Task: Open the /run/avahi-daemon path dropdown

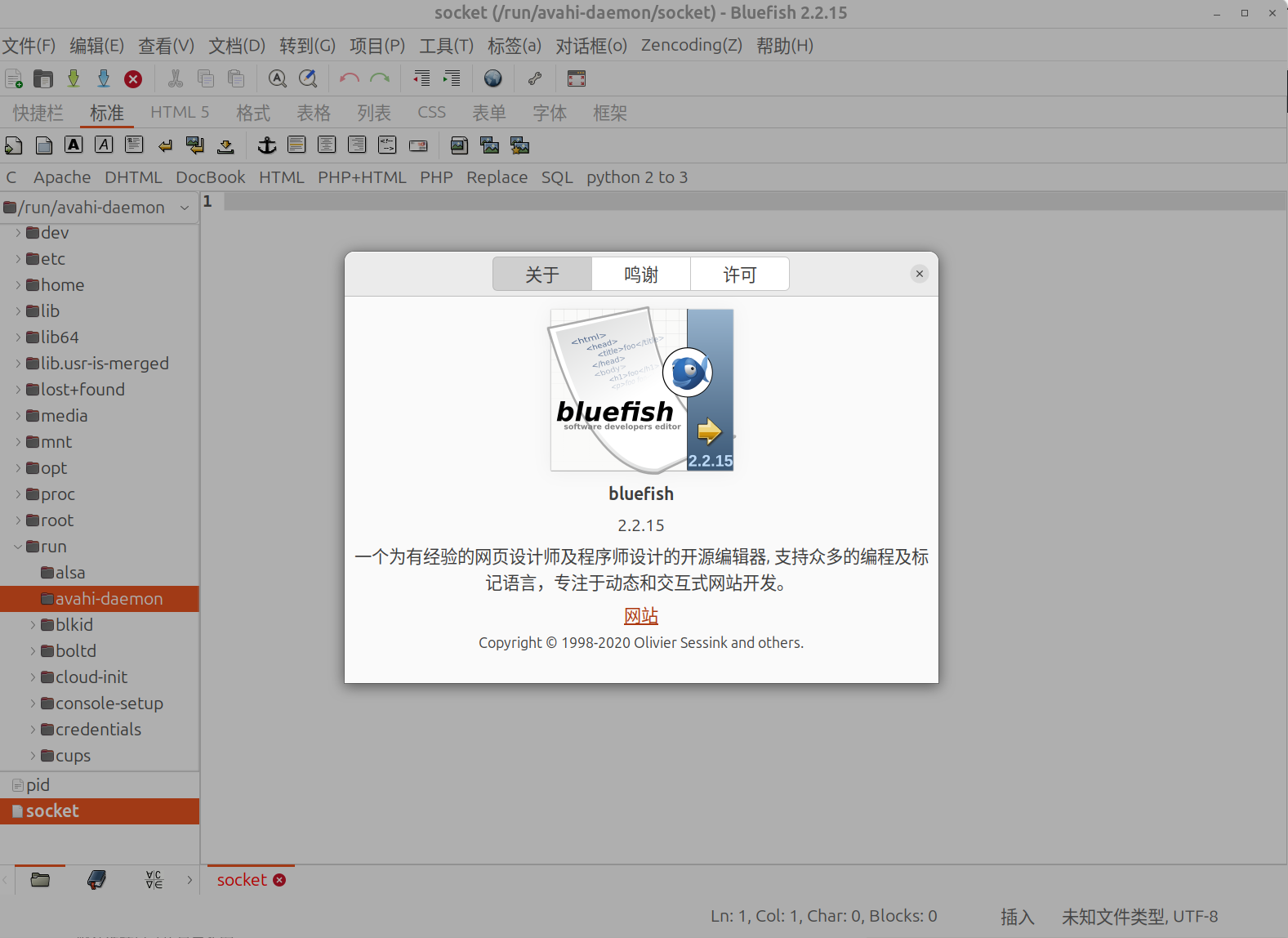Action: tap(185, 208)
